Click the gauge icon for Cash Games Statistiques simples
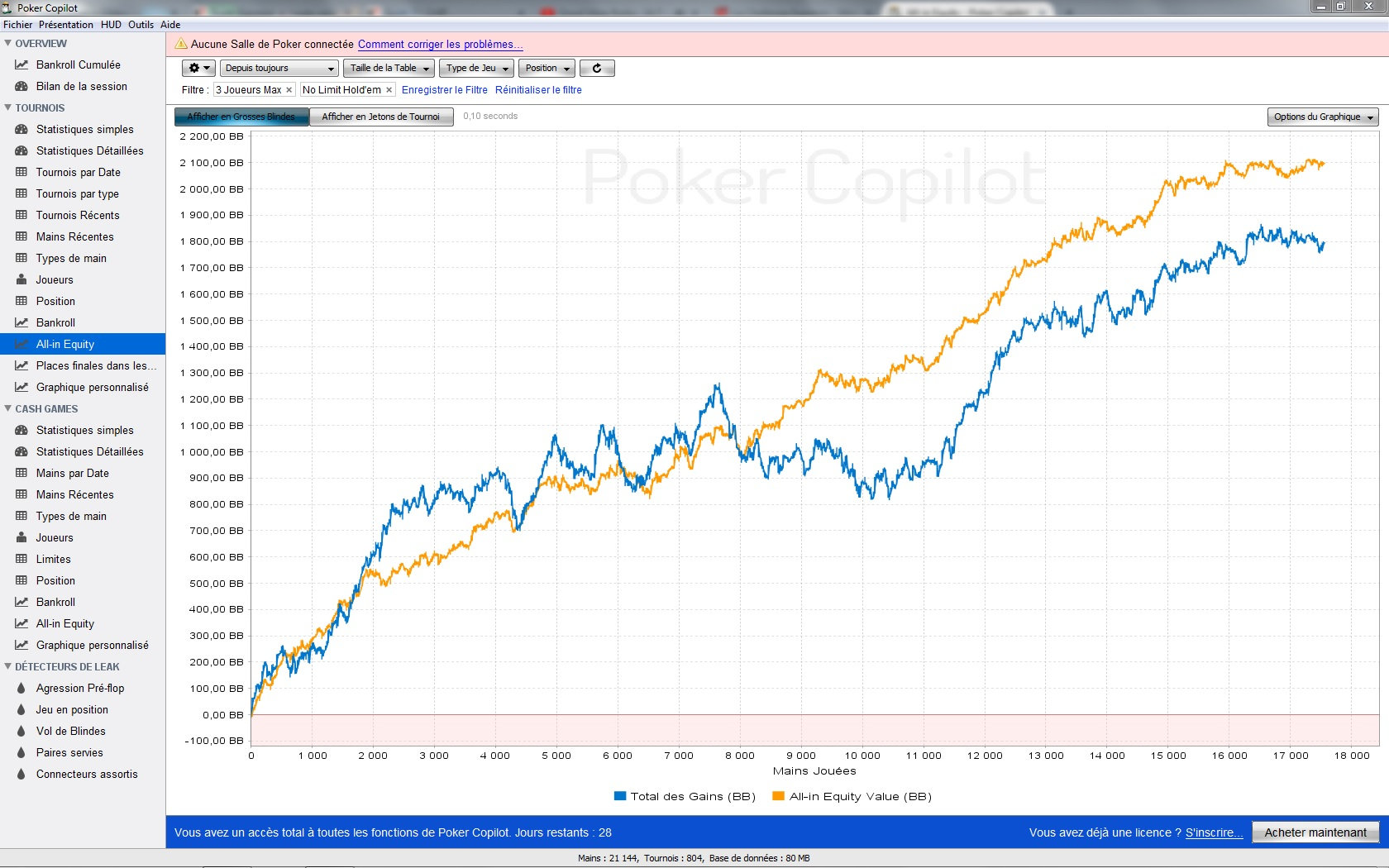Image resolution: width=1389 pixels, height=868 pixels. 21,430
